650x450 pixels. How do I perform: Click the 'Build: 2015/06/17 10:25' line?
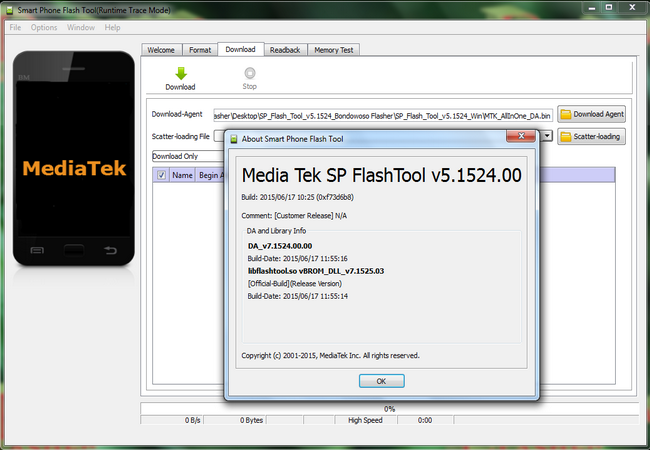tap(297, 197)
